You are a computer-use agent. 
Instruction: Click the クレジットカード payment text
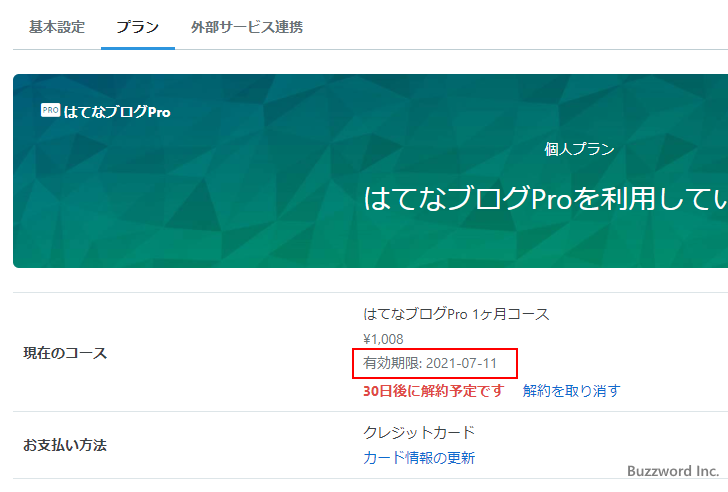pos(419,433)
